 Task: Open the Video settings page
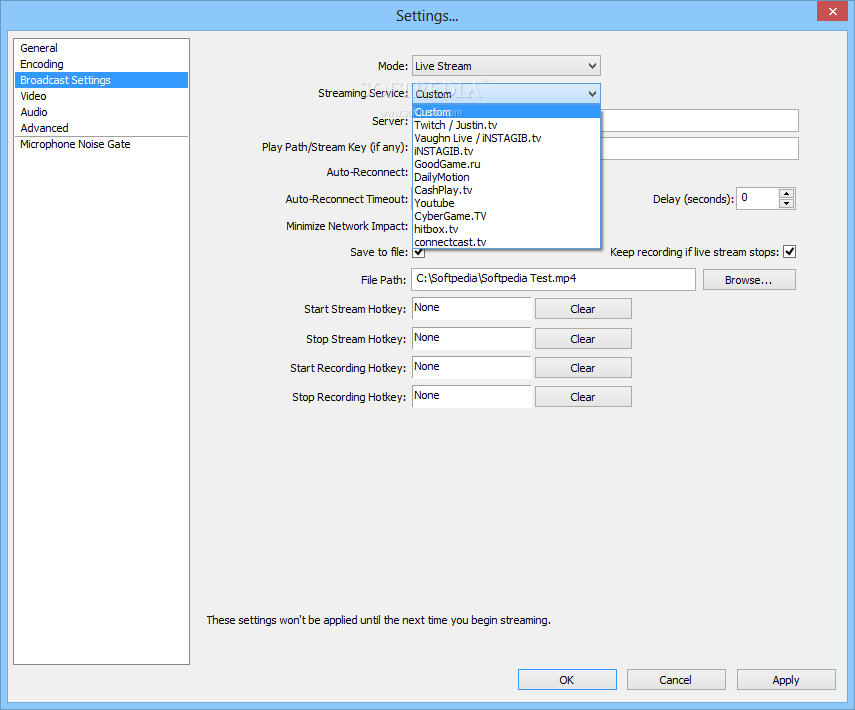pyautogui.click(x=101, y=96)
